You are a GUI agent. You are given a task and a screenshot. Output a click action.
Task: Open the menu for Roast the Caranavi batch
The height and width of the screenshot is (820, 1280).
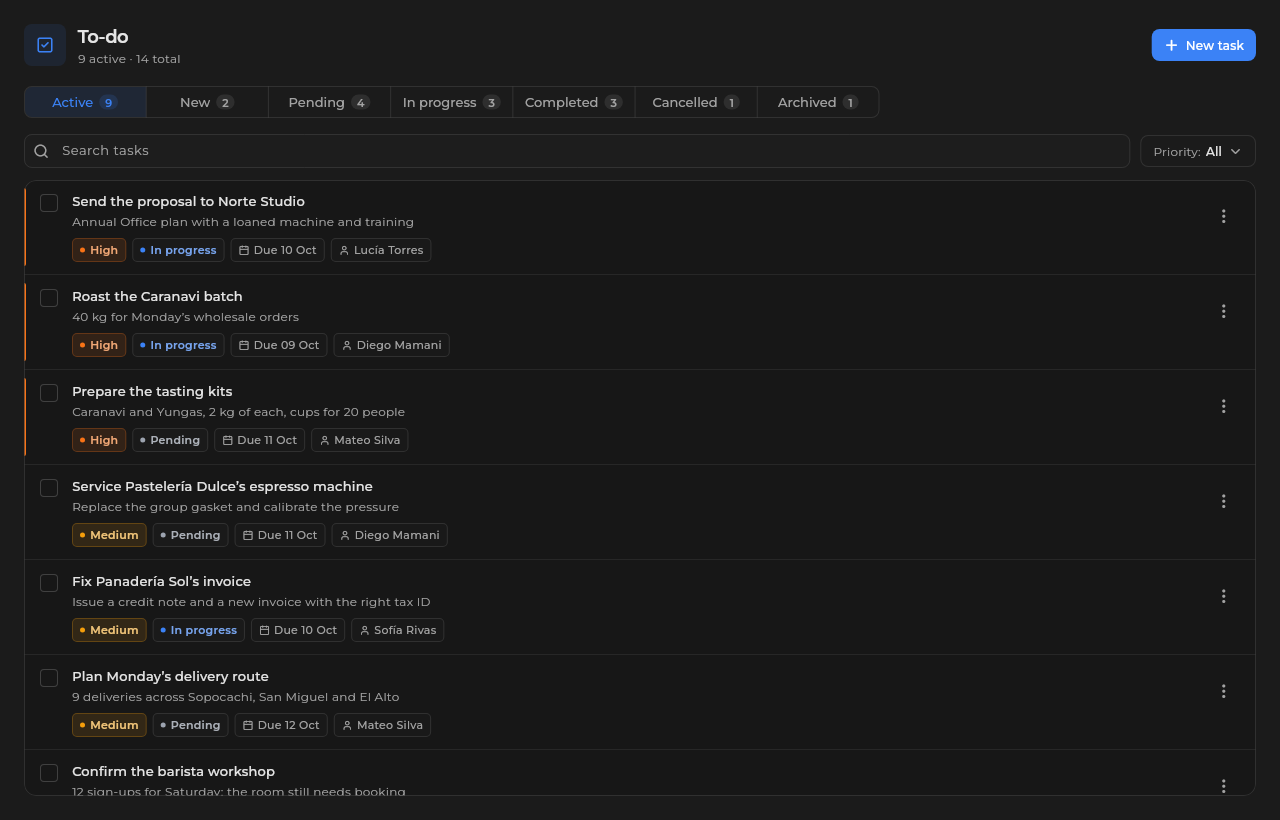(x=1223, y=311)
